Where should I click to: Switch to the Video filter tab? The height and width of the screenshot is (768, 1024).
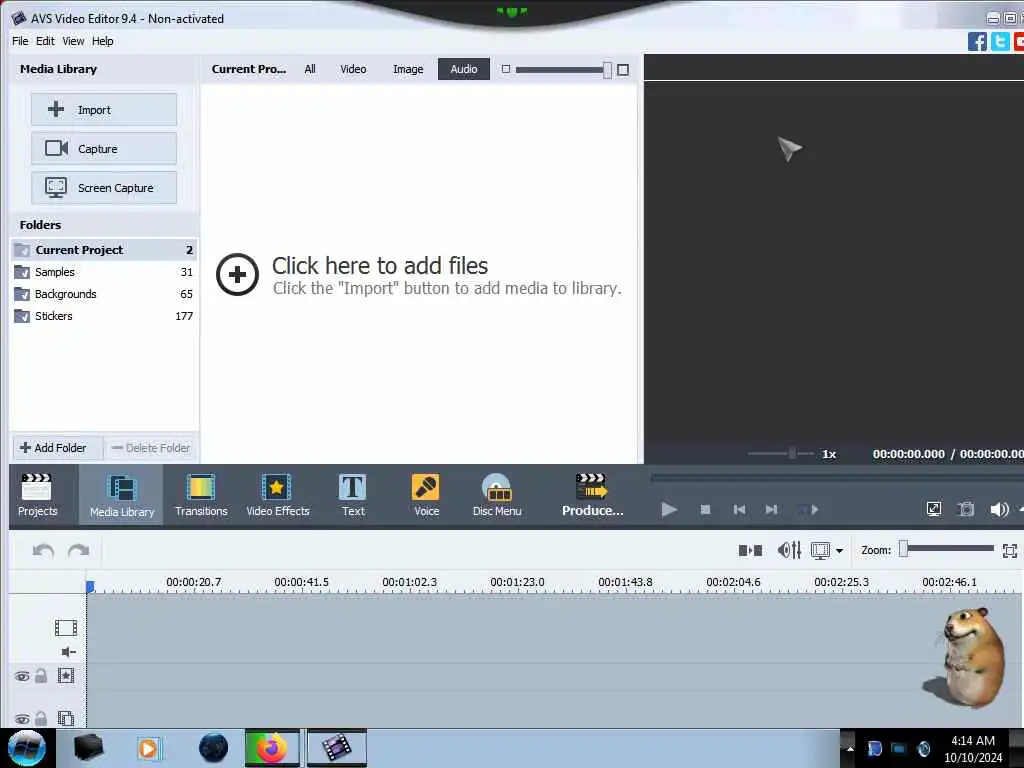(x=353, y=69)
